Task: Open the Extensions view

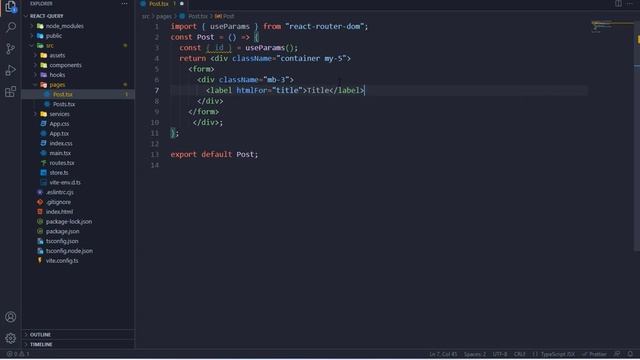Action: click(11, 91)
